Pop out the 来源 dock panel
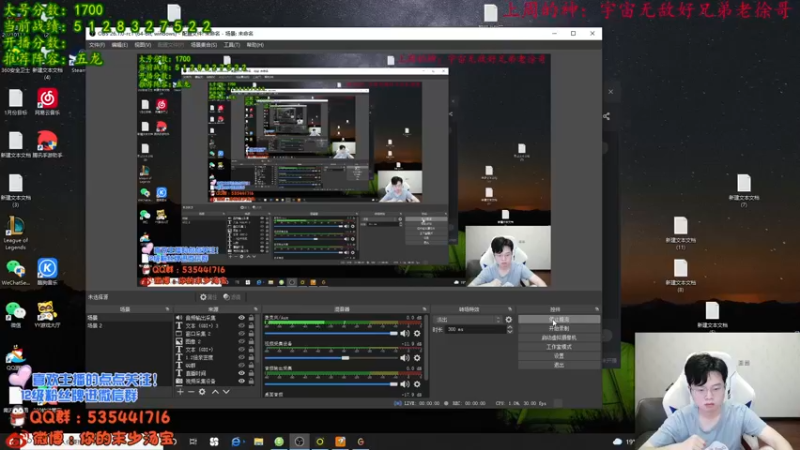Viewport: 800px width, 450px height. [256, 309]
